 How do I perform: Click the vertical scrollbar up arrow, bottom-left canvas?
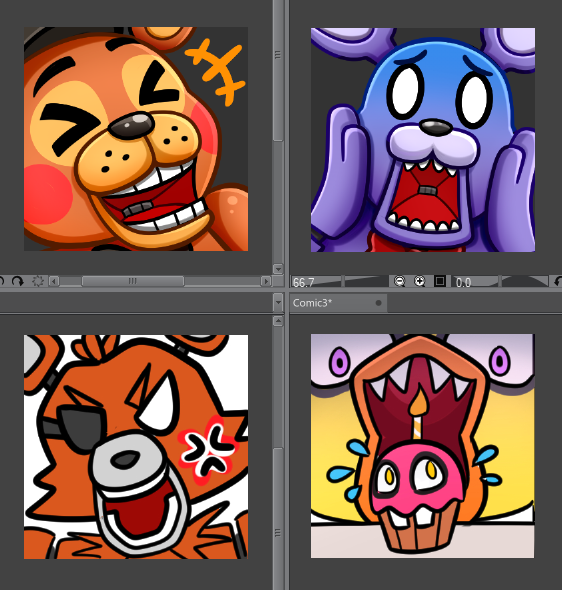(278, 321)
